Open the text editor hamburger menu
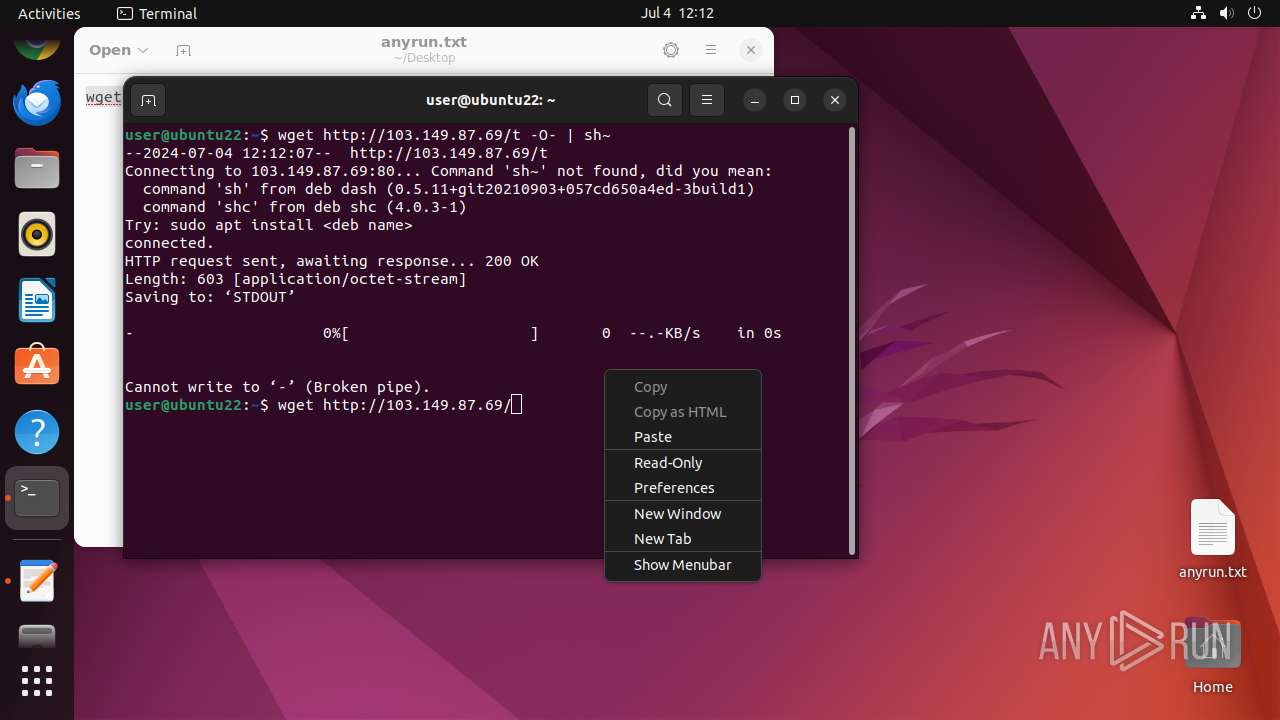Screen dimensions: 1280x720 pyautogui.click(x=711, y=50)
